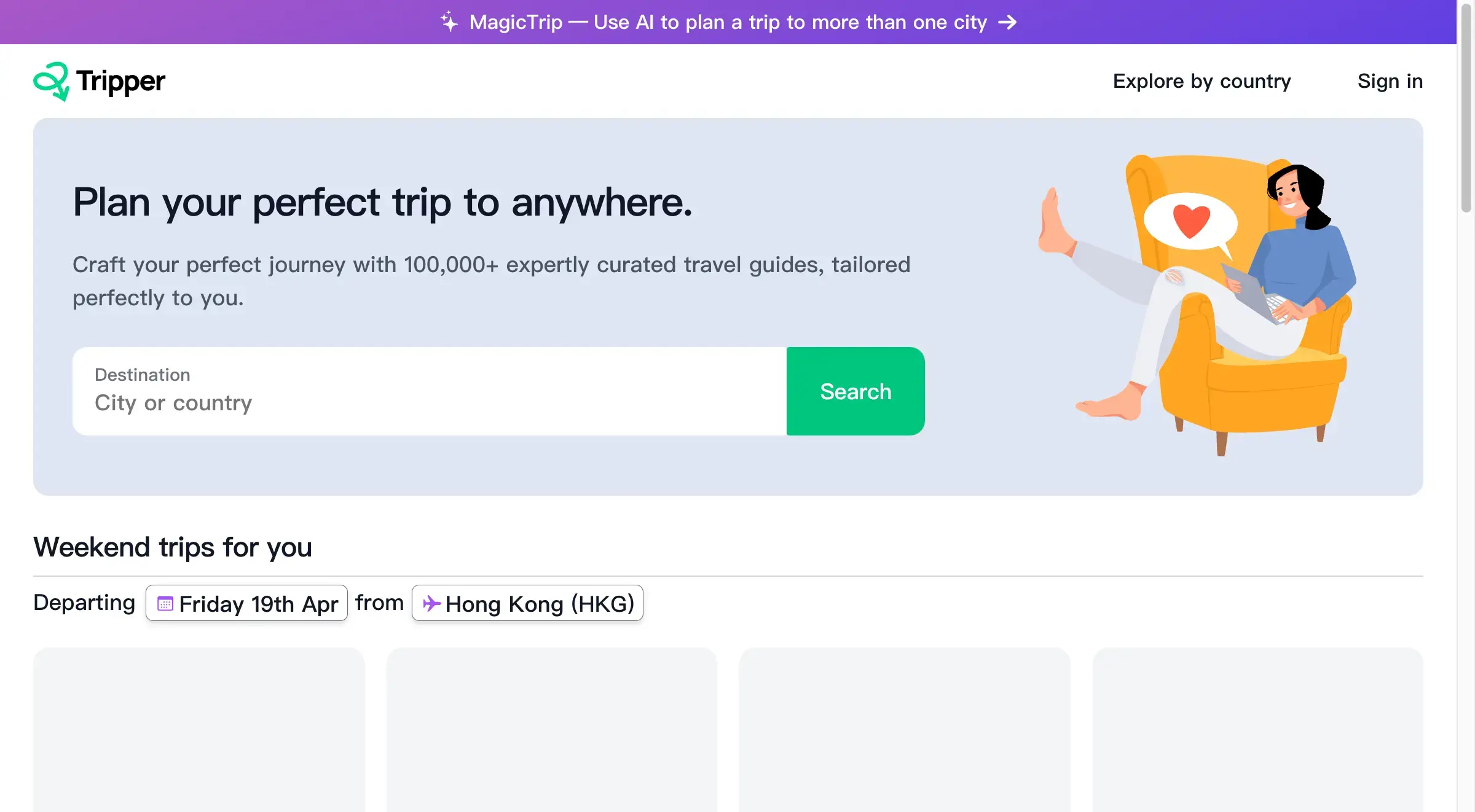This screenshot has height=812, width=1475.
Task: Select the Explore by country menu item
Action: (x=1202, y=80)
